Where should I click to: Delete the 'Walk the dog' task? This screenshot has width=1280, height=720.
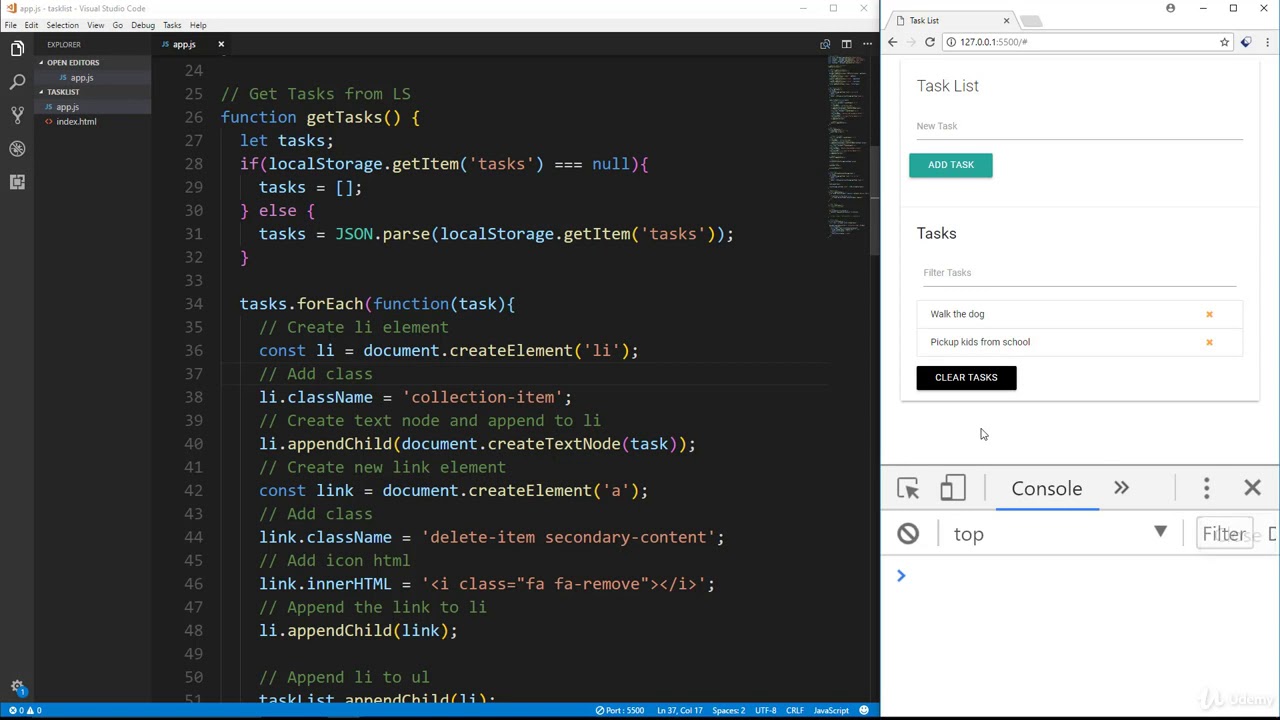1209,314
